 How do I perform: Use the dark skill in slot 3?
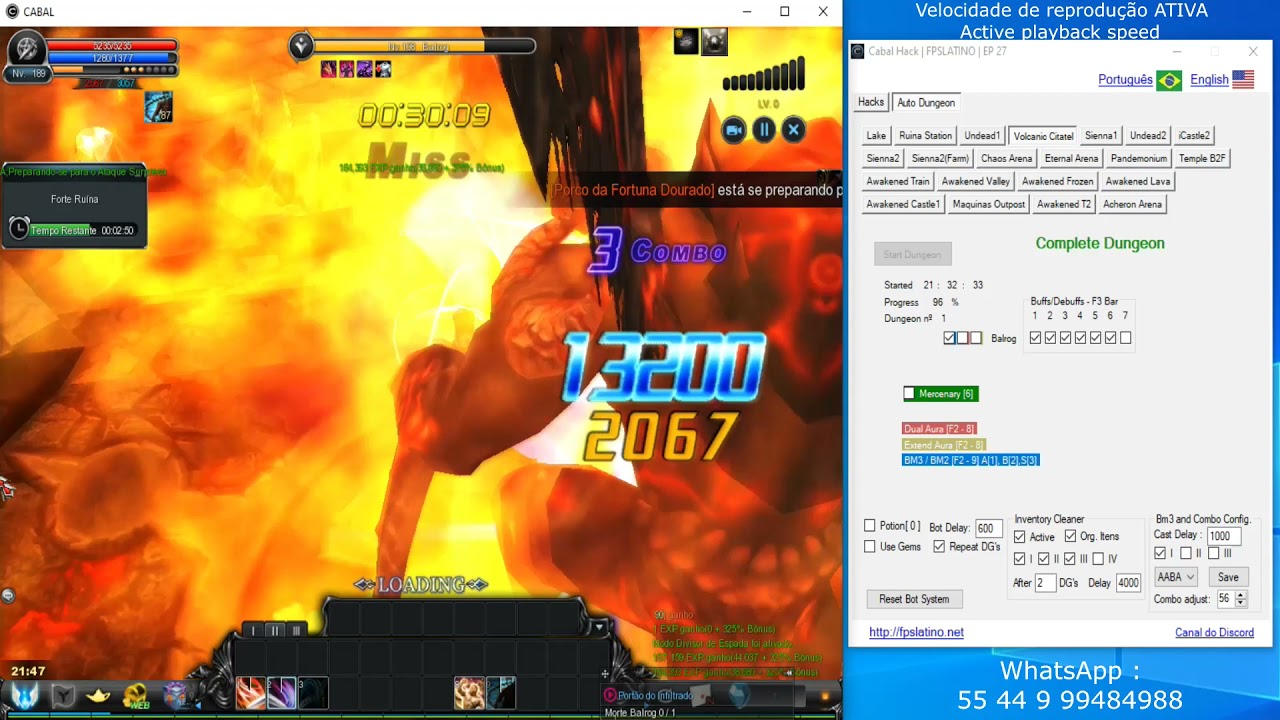[x=312, y=693]
